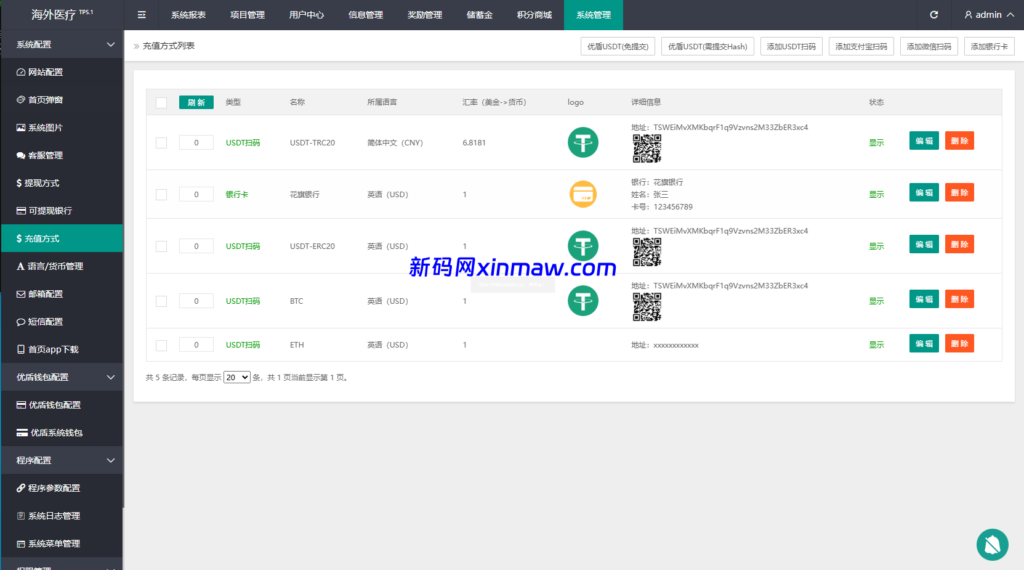Check the USDT-ERC20 row checkbox
This screenshot has height=570, width=1024.
click(161, 246)
